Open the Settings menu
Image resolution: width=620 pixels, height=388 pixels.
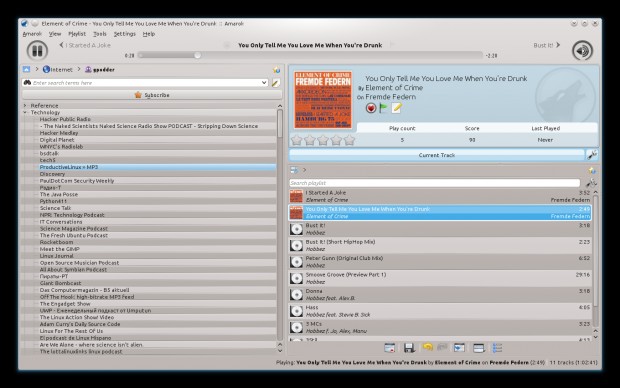(125, 34)
